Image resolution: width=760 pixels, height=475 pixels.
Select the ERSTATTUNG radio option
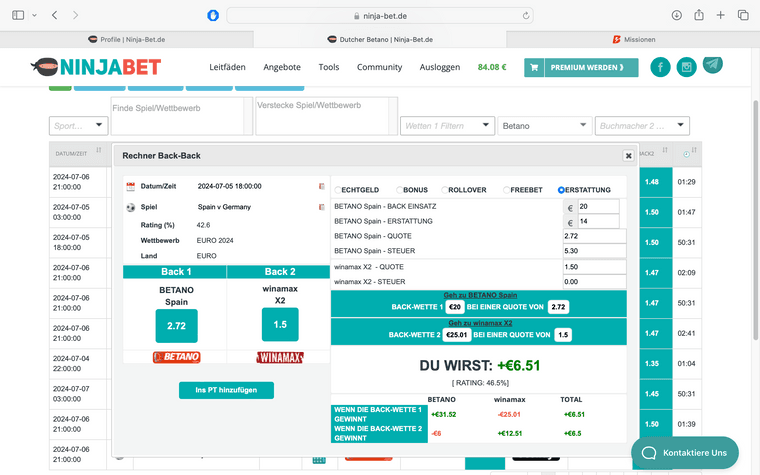[561, 190]
